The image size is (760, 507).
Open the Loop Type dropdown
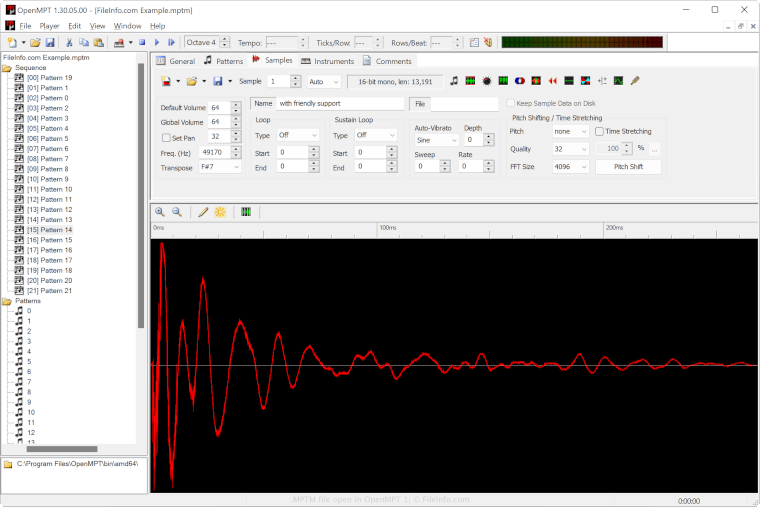(298, 135)
